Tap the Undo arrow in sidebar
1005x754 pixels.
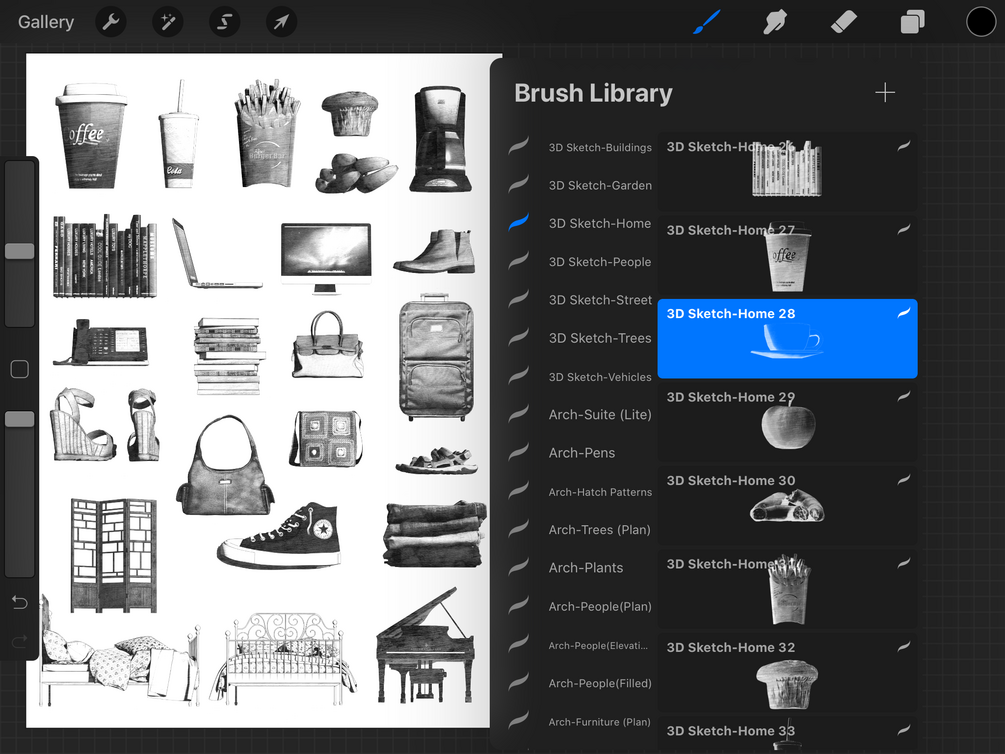20,603
